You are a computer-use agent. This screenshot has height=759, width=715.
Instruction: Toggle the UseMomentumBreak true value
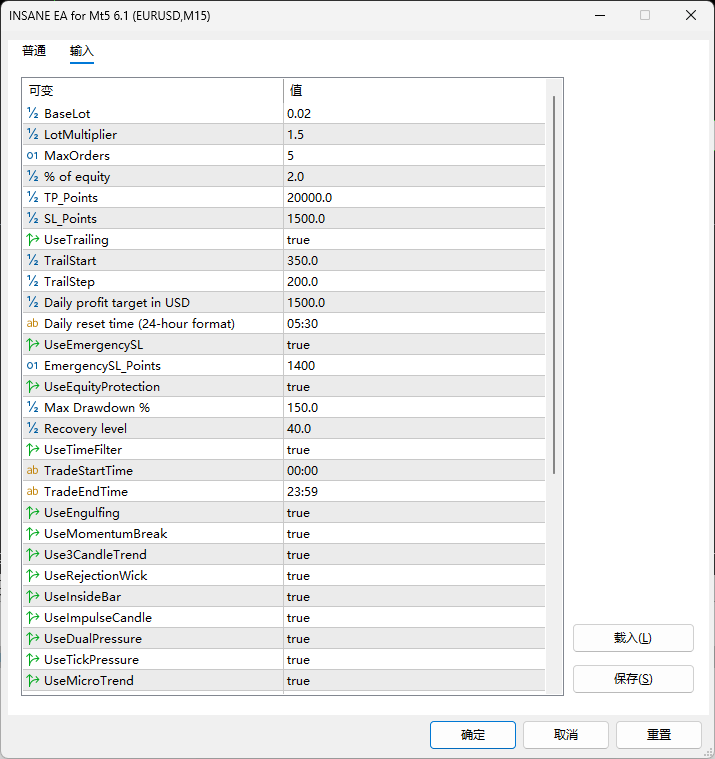point(298,534)
